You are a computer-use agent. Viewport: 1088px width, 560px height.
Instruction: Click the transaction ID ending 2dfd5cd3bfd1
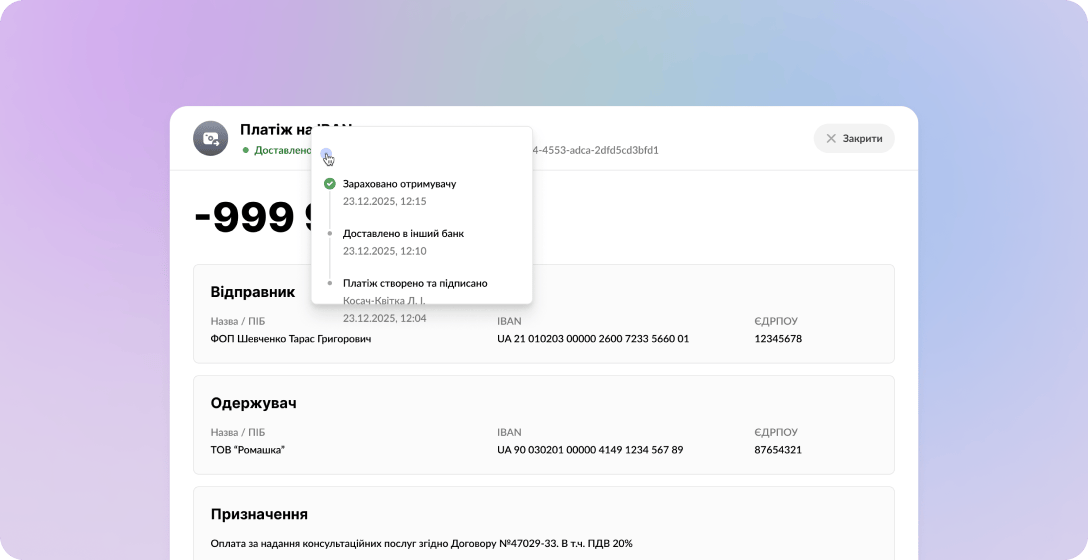click(595, 150)
